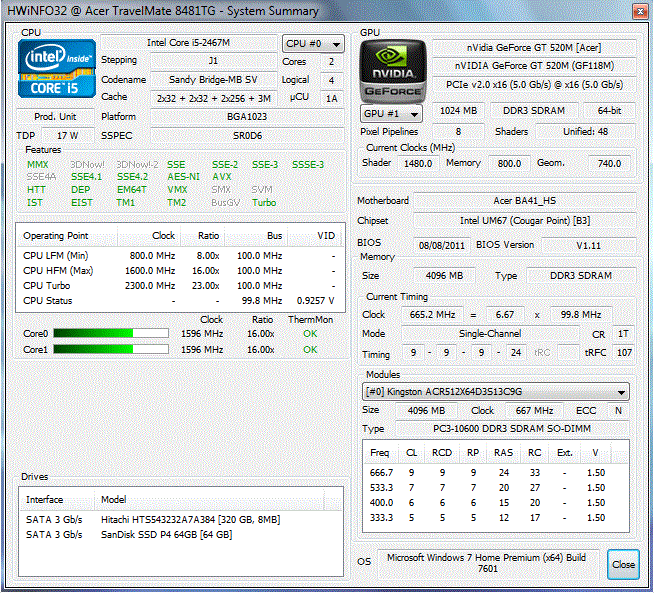The image size is (654, 593).
Task: Close the System Summary window
Action: click(640, 11)
